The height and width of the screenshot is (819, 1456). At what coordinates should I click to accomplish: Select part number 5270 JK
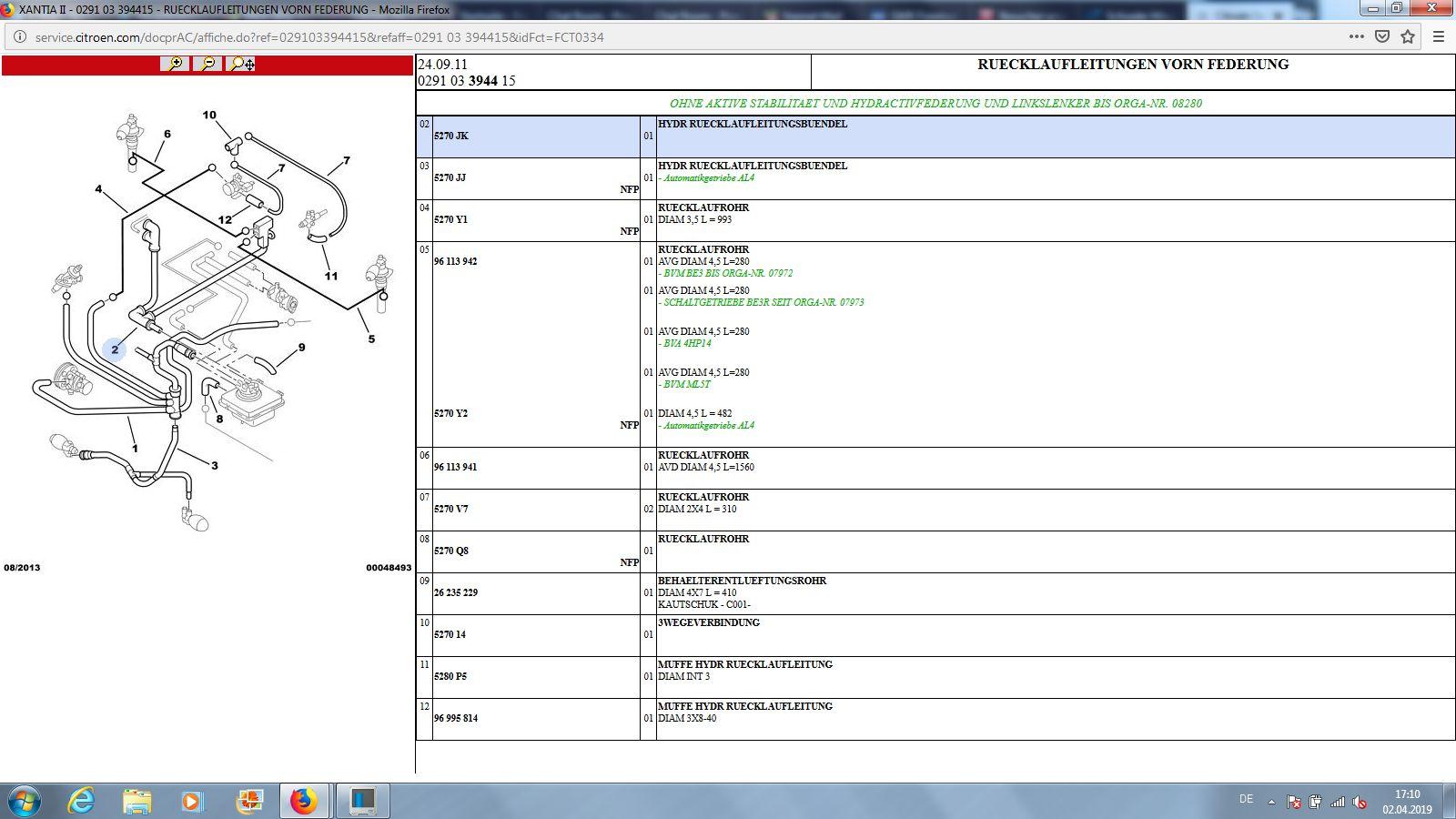[451, 136]
